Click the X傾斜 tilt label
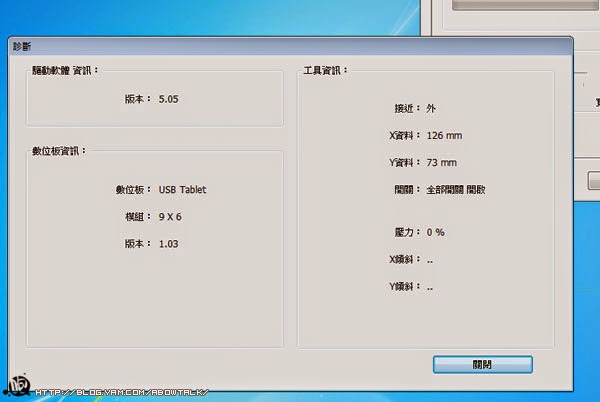The width and height of the screenshot is (600, 402). [404, 259]
